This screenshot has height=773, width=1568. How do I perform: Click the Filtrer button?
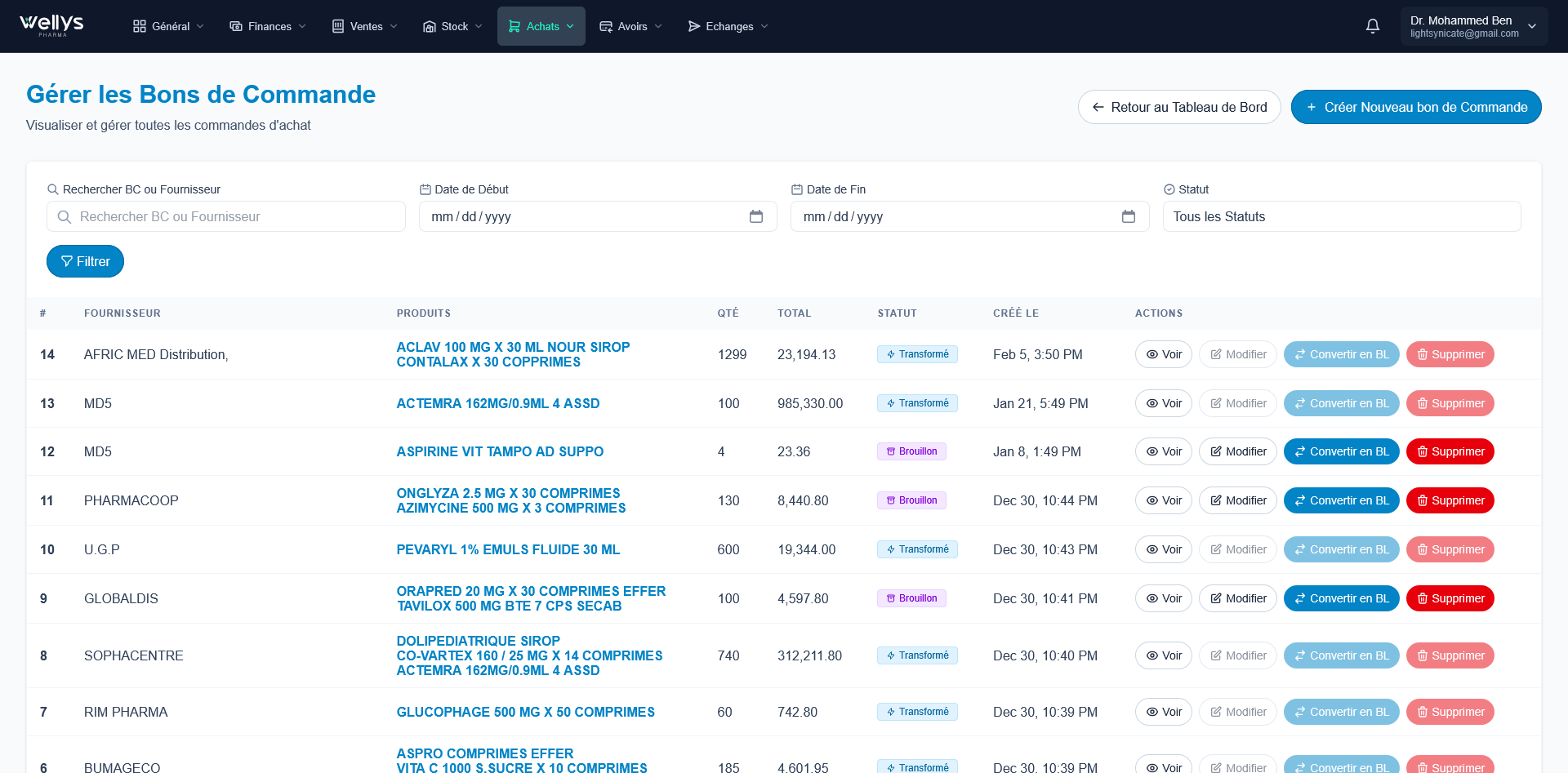tap(85, 261)
